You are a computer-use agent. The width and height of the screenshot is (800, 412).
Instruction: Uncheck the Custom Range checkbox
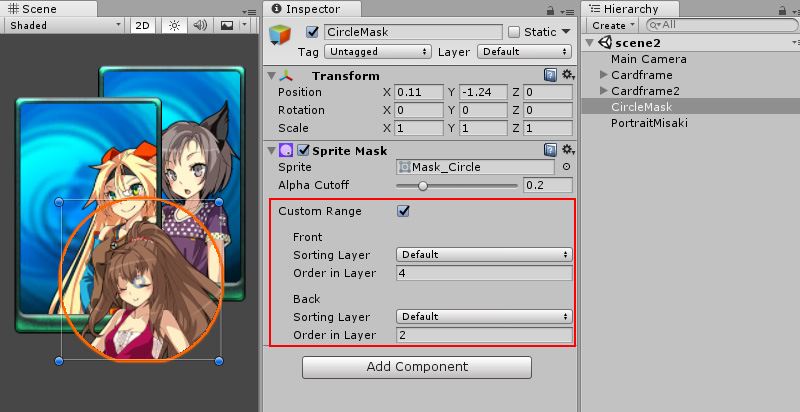point(403,211)
